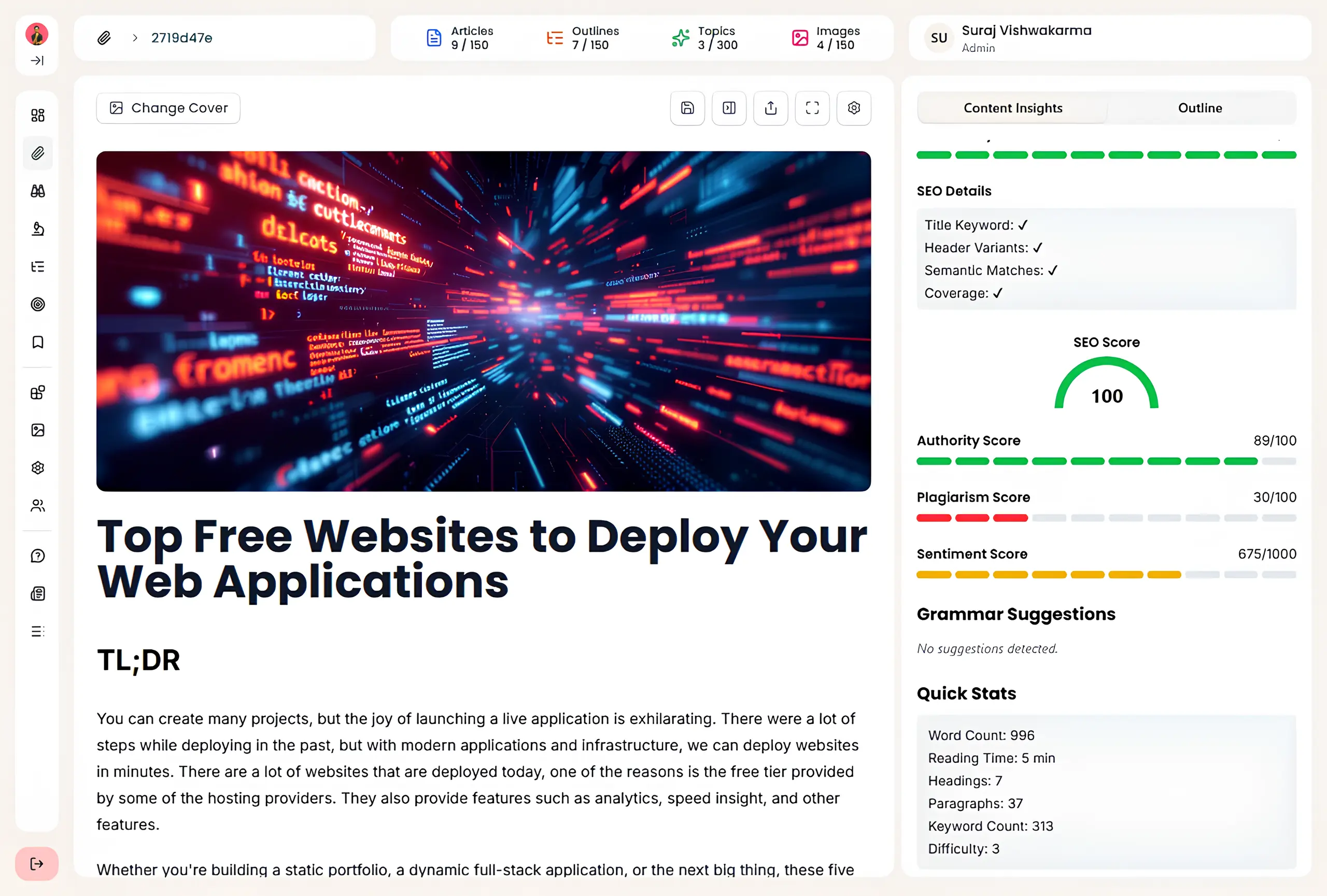The width and height of the screenshot is (1327, 896).
Task: Open the images library icon in sidebar
Action: (37, 430)
